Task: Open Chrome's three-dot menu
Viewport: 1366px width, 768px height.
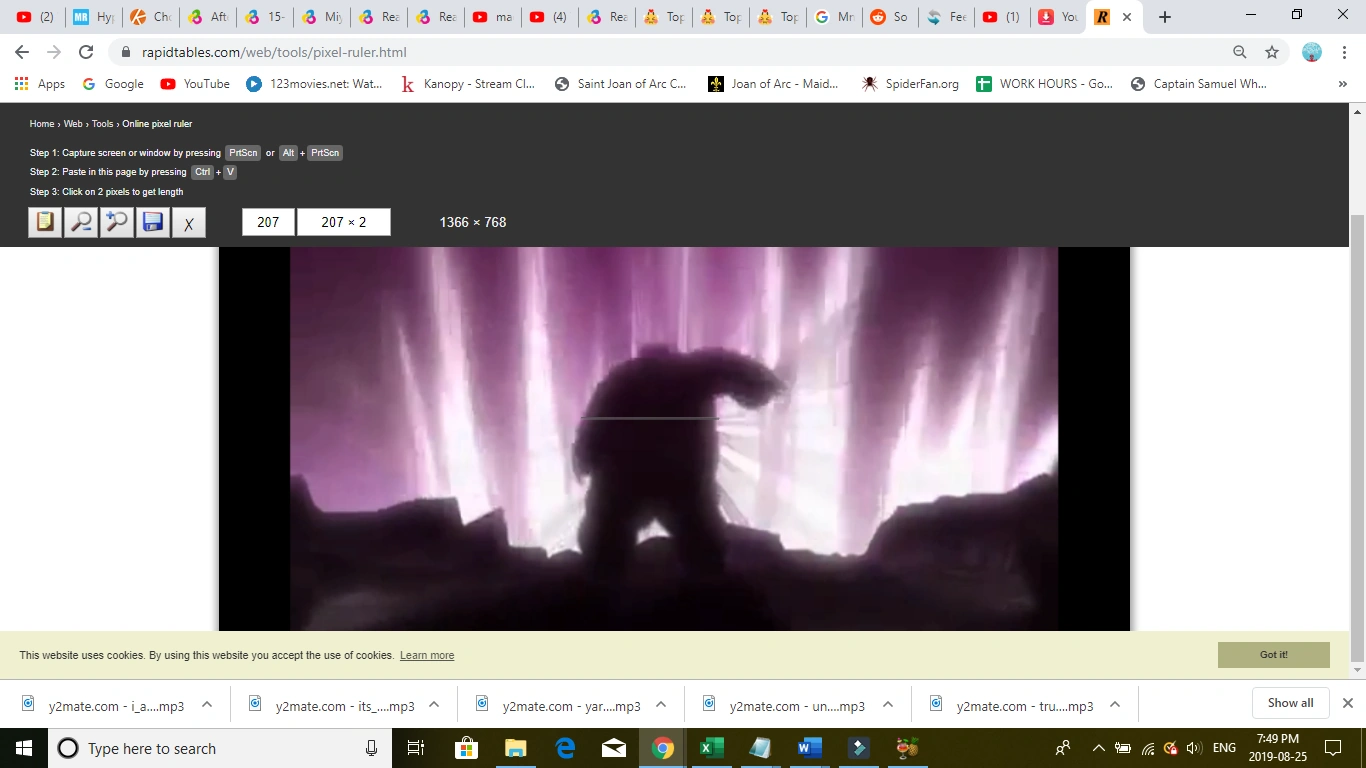Action: tap(1344, 52)
